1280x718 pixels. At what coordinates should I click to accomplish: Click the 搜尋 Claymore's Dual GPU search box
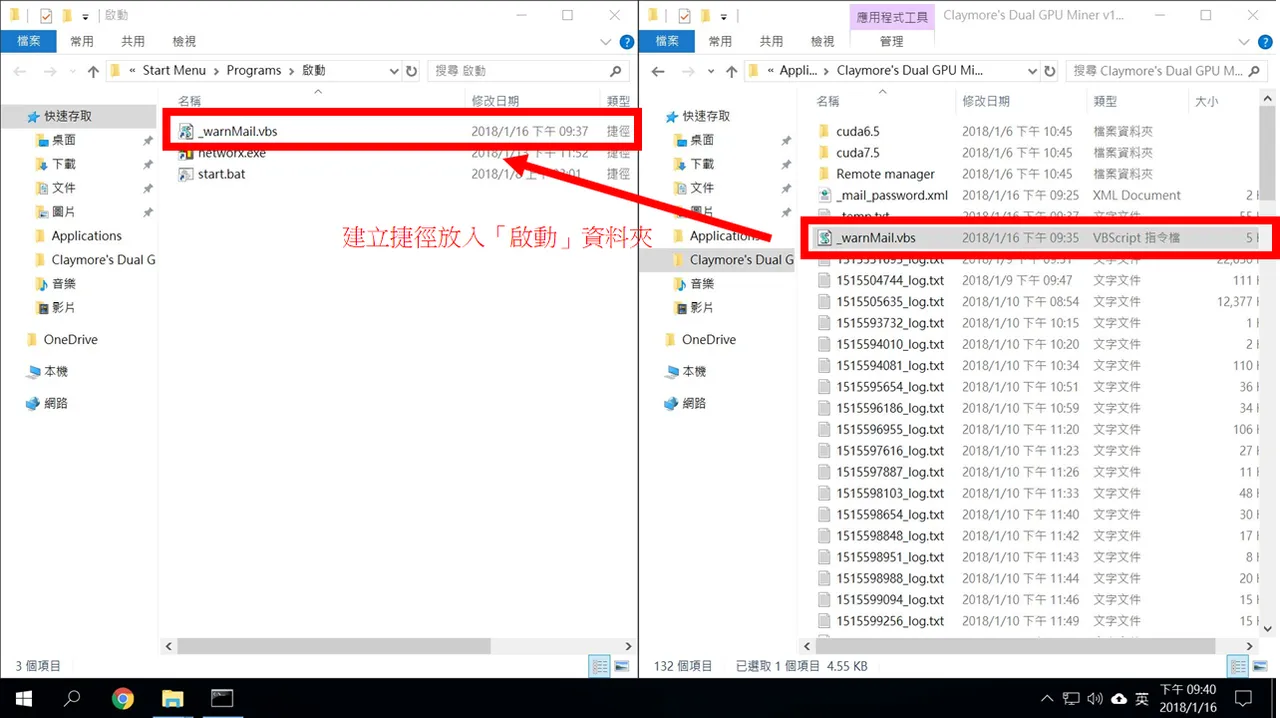click(x=1167, y=71)
